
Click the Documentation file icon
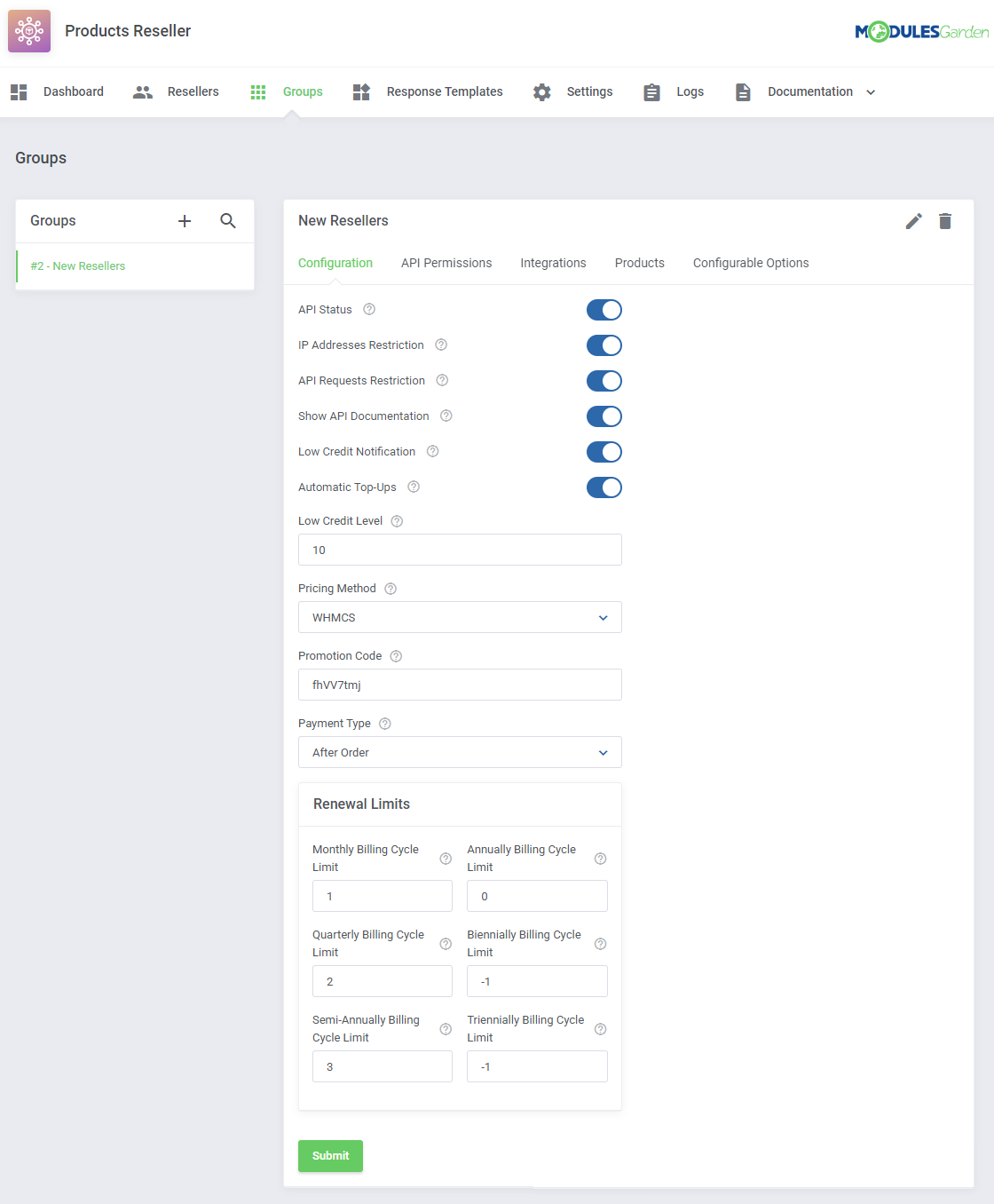(x=743, y=92)
